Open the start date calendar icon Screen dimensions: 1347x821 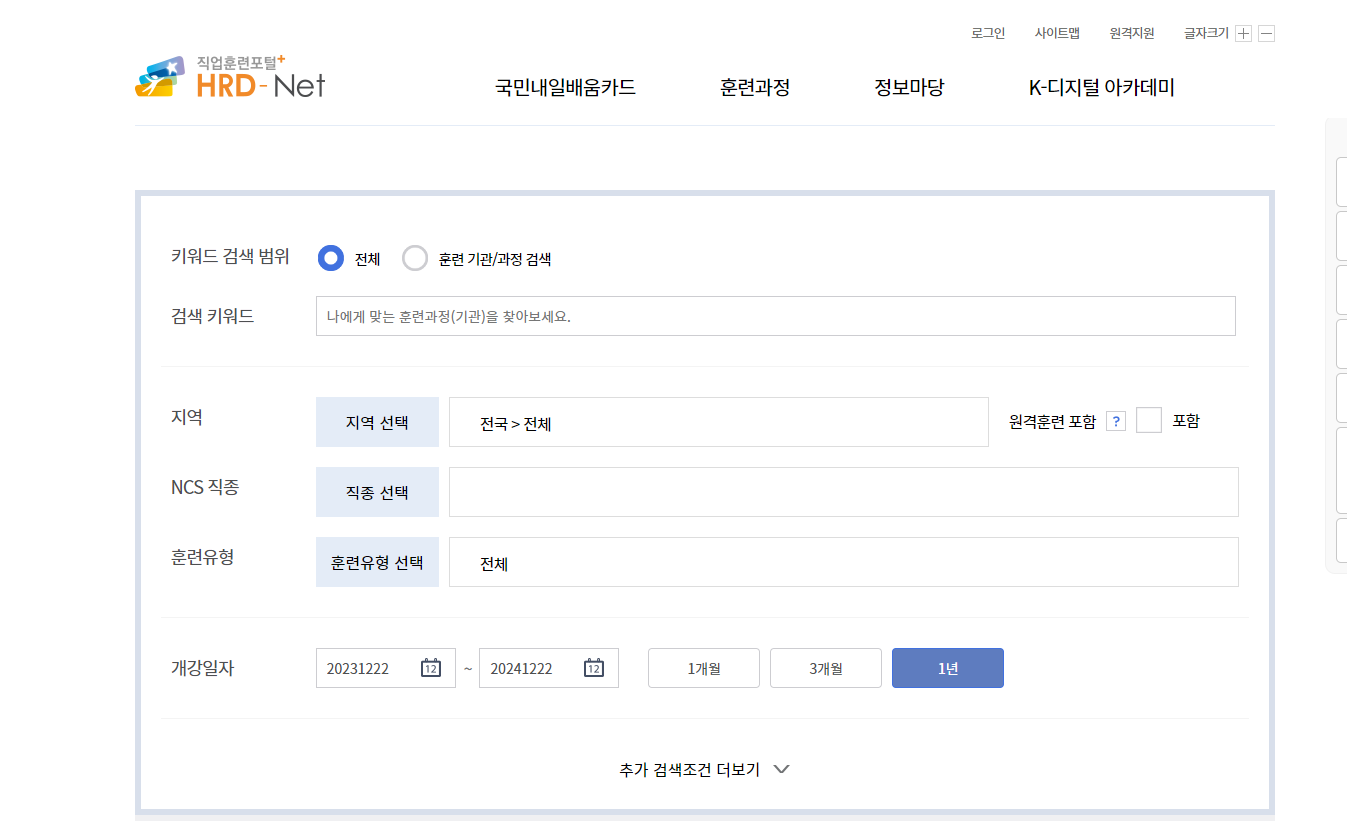click(431, 668)
